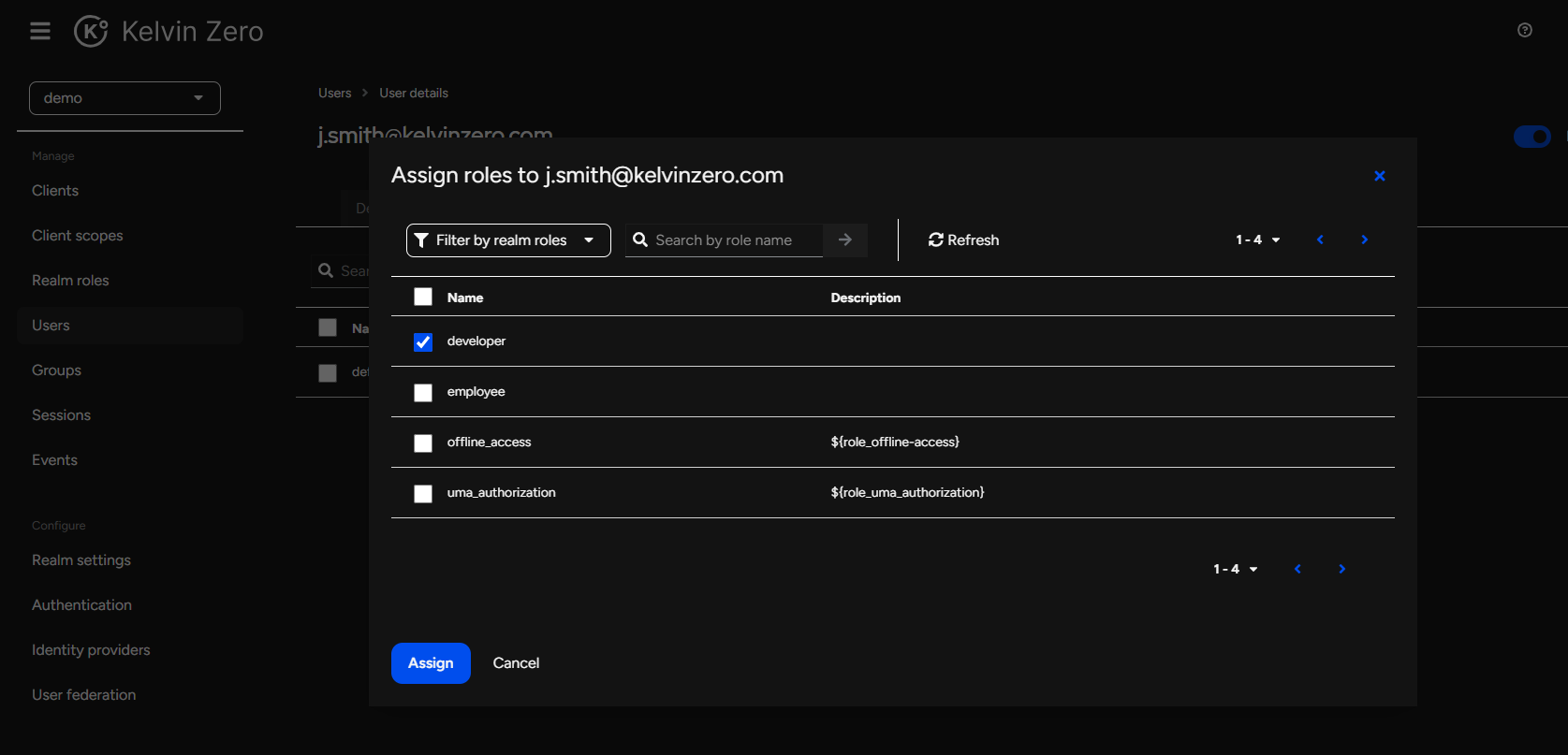
Task: Click the Refresh button
Action: click(963, 240)
